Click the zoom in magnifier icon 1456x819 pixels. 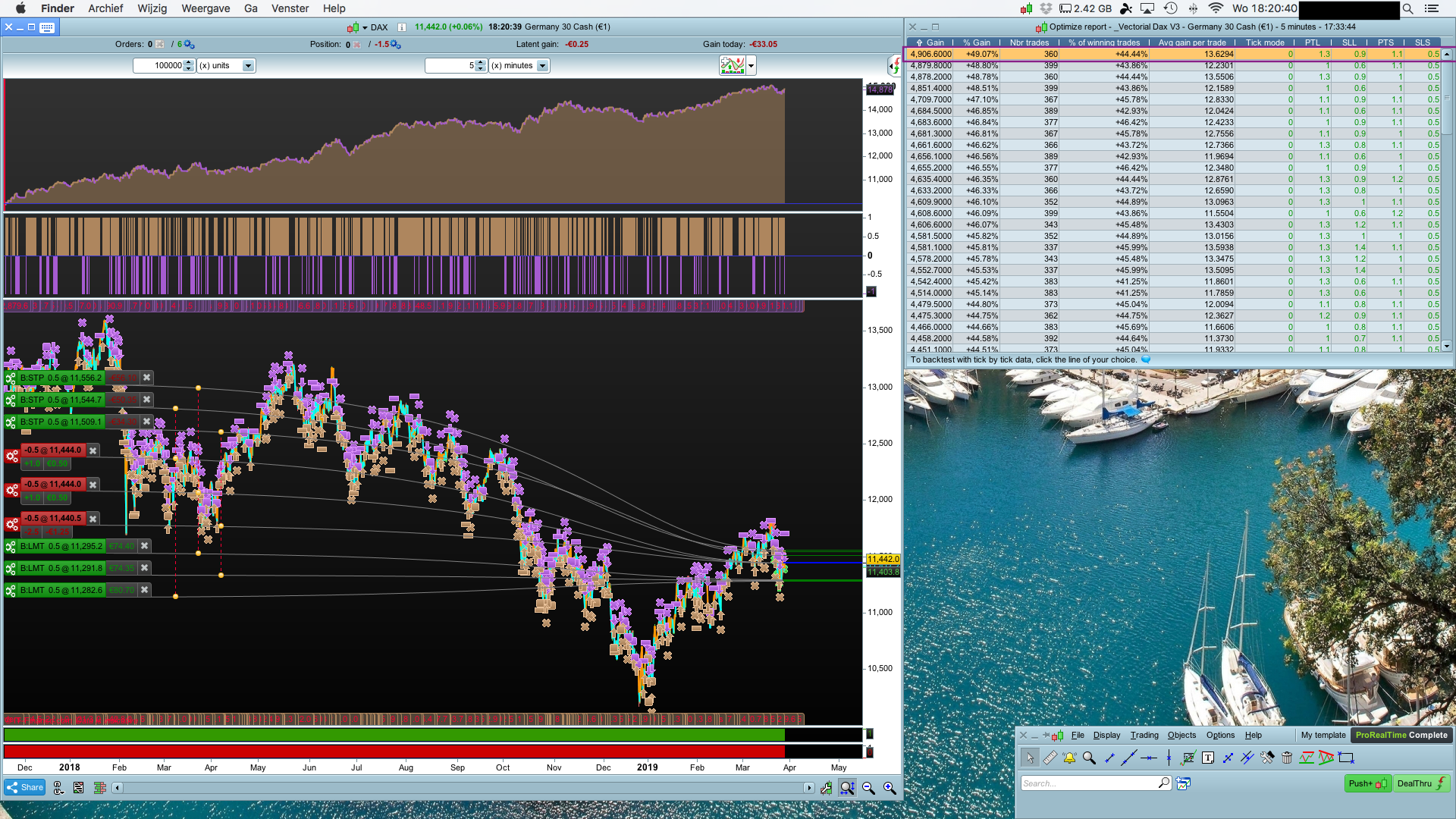(x=890, y=789)
